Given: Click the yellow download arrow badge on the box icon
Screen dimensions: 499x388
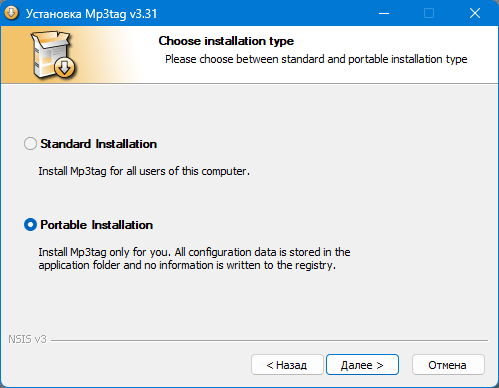Looking at the screenshot, I should pyautogui.click(x=64, y=68).
